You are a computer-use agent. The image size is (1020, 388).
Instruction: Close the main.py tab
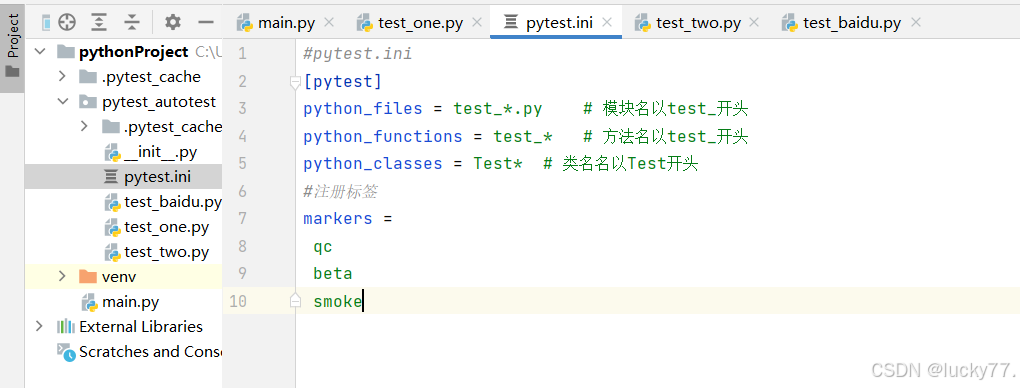point(329,23)
